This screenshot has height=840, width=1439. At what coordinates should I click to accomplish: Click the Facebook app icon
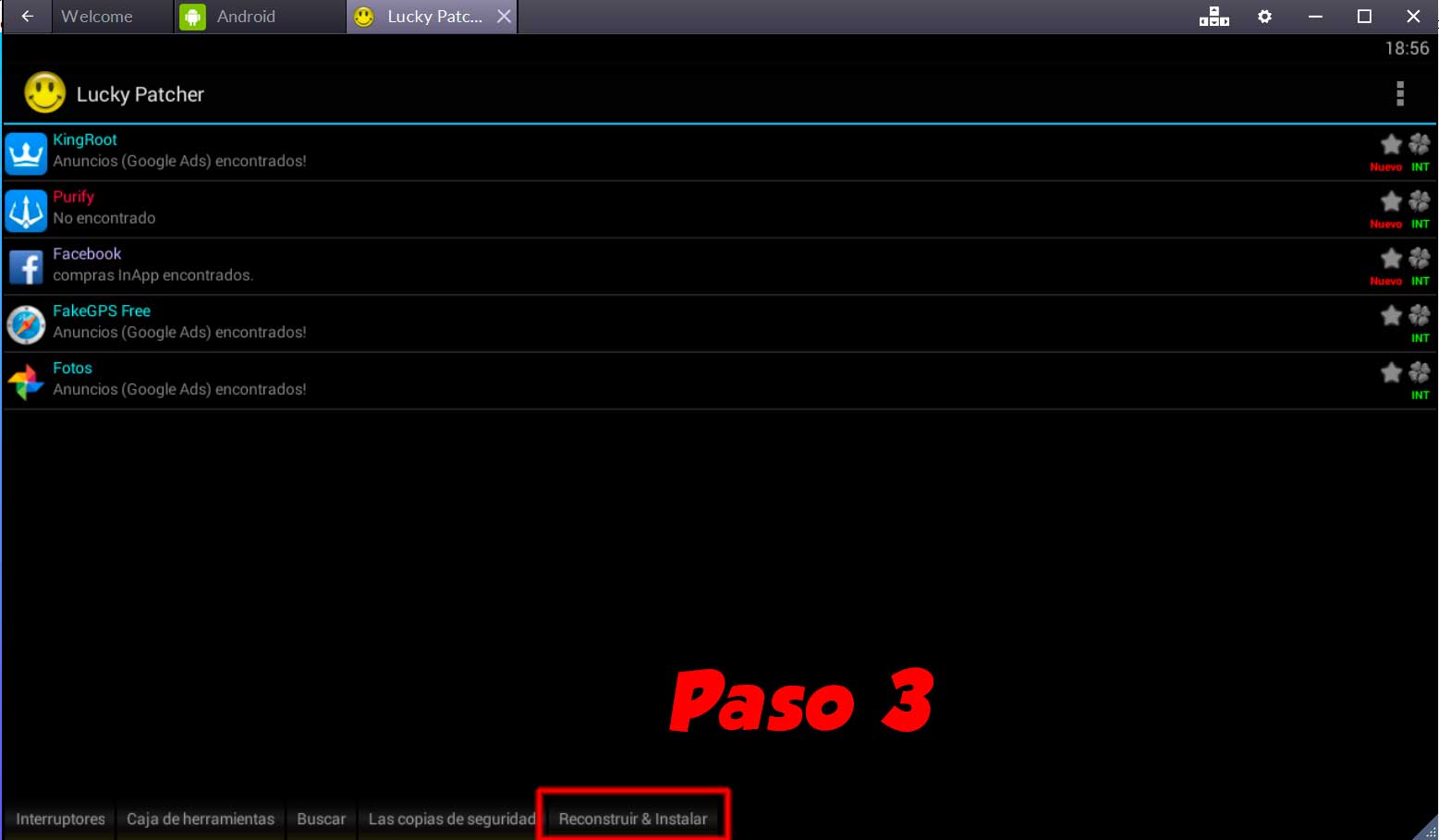click(x=26, y=268)
